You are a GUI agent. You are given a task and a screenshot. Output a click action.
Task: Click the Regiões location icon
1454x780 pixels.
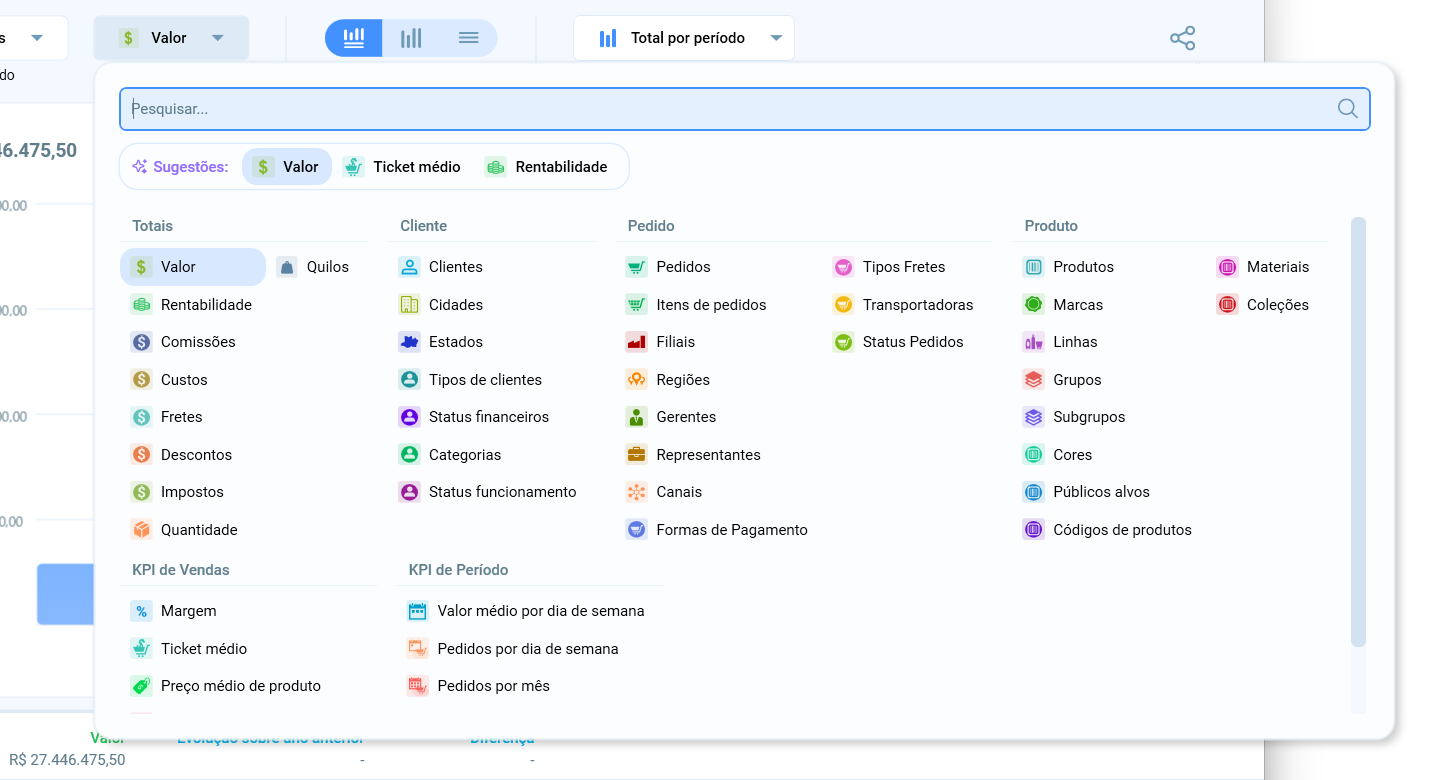click(636, 380)
